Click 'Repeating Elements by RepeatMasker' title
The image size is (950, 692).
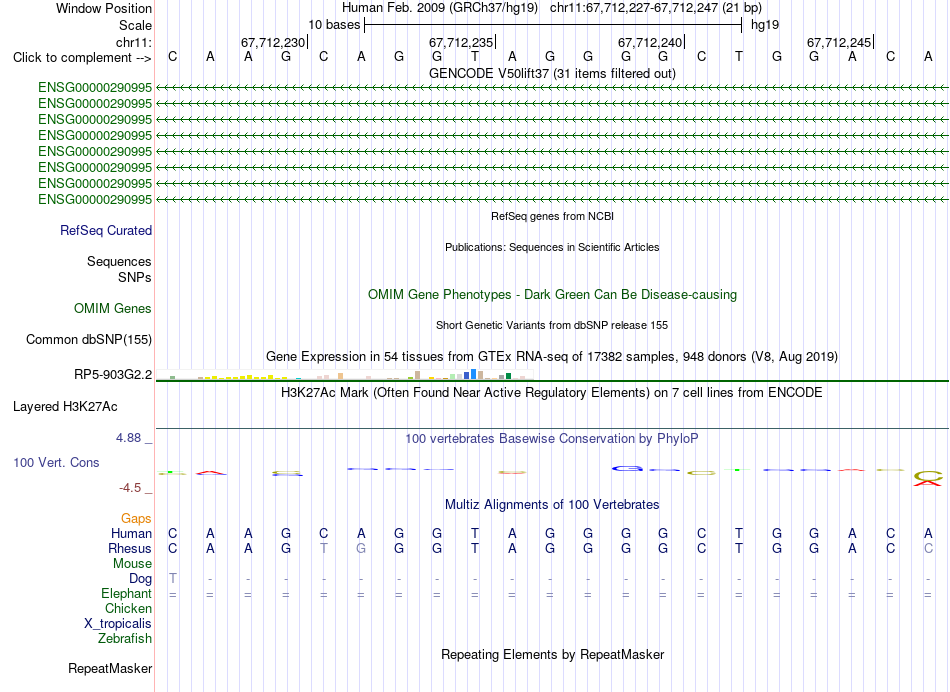pos(553,654)
